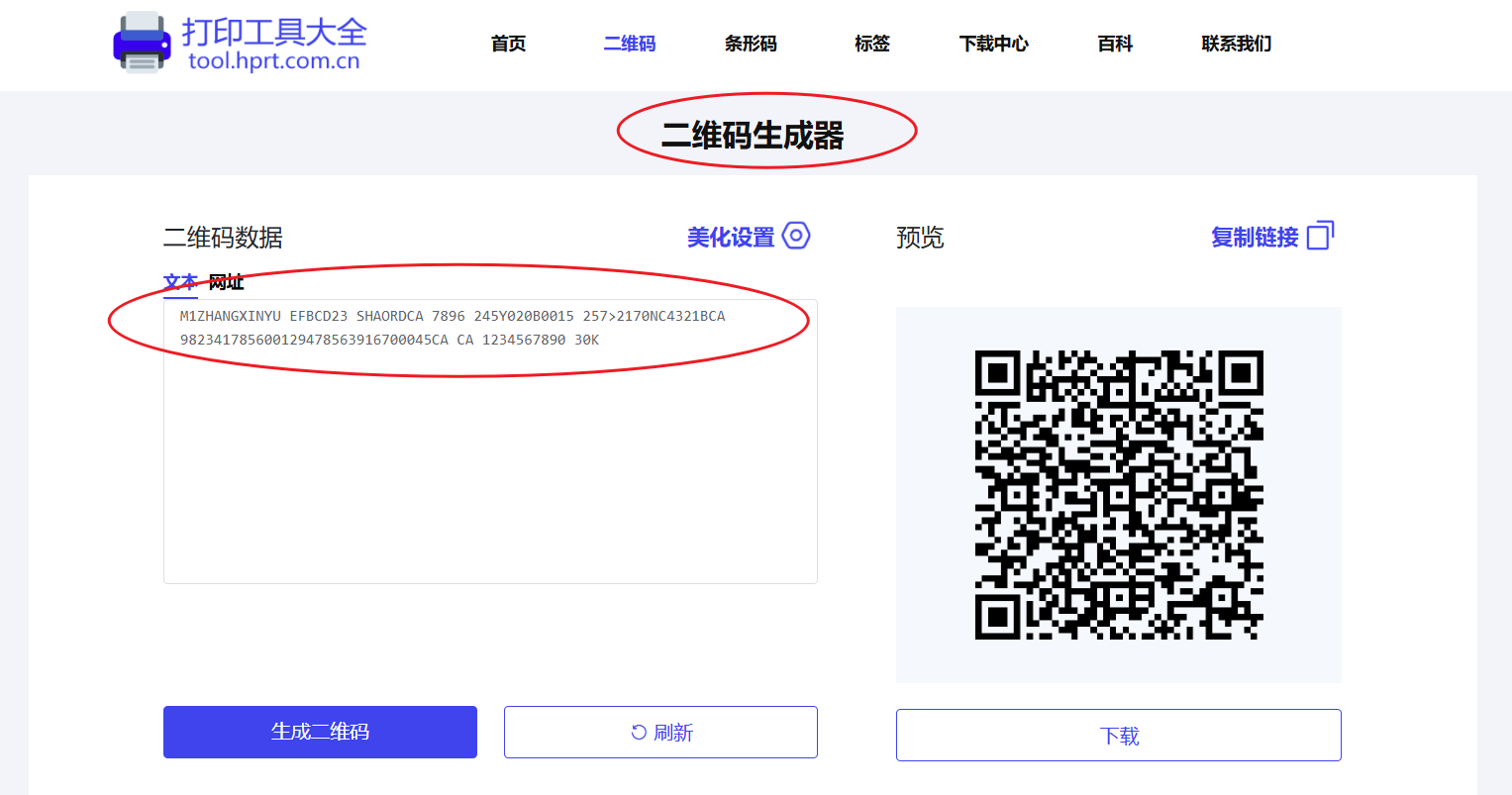Go to 首页 in the navigation bar
Screen dimensions: 1512x795
(508, 44)
